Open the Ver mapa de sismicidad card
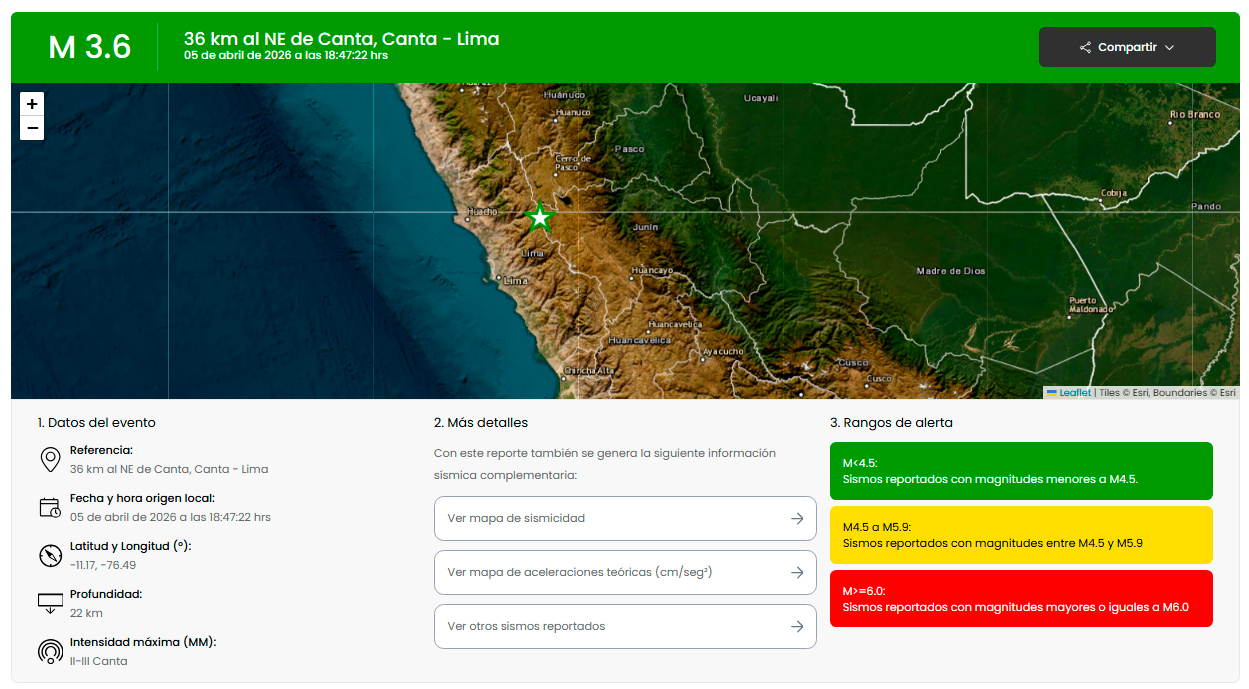This screenshot has height=689, width=1249. [x=625, y=518]
